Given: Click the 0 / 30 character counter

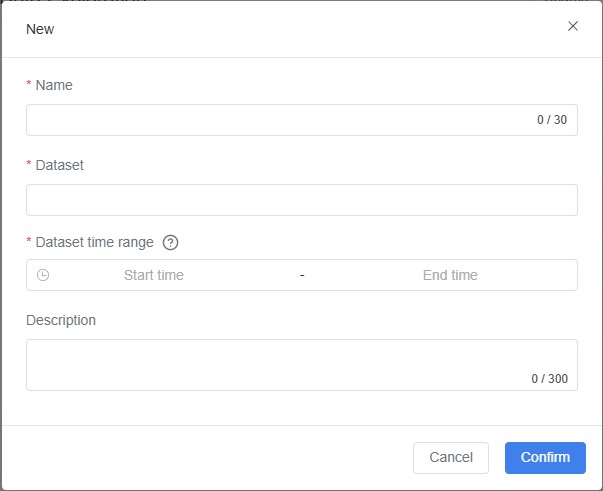Looking at the screenshot, I should click(x=552, y=120).
